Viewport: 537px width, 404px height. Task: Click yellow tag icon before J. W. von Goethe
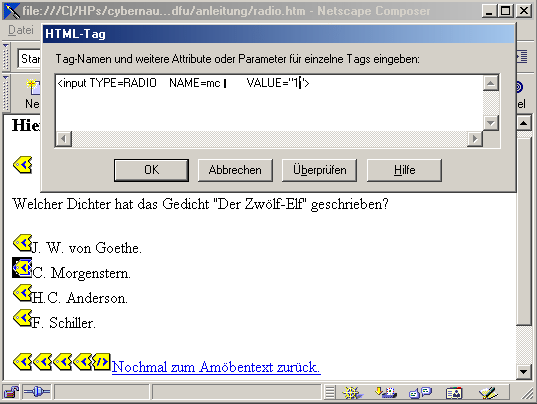click(22, 243)
